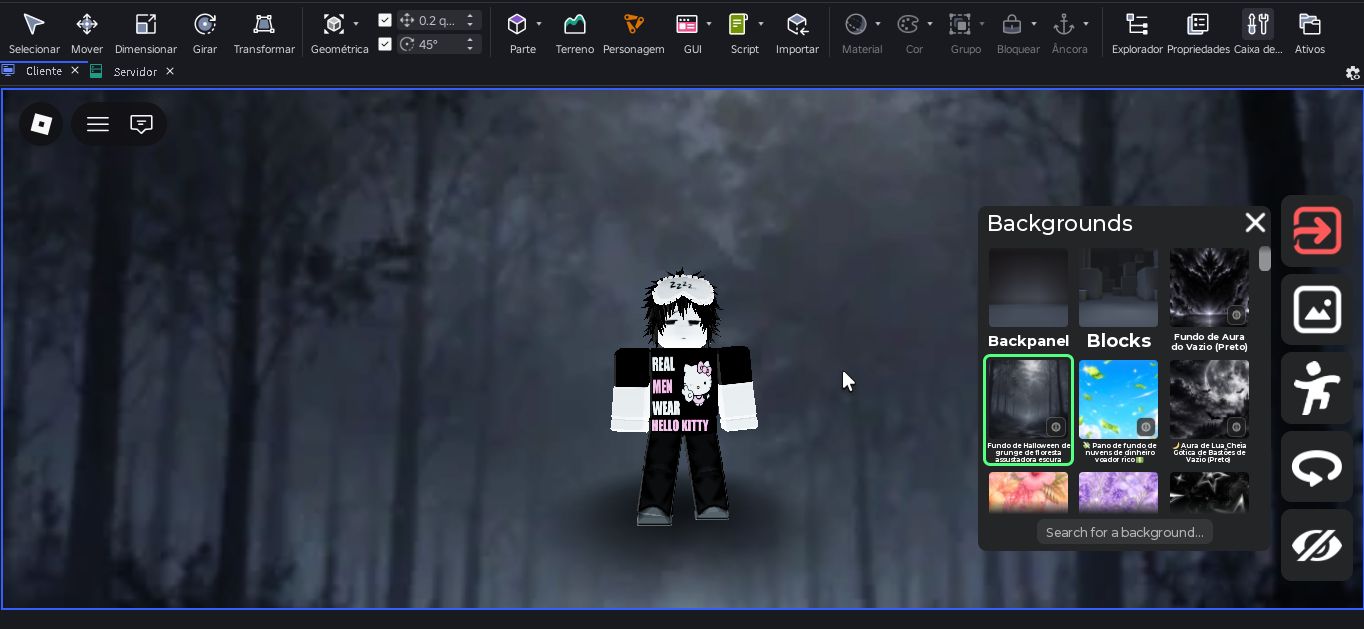Toggle the move snap checkbox

tap(385, 20)
